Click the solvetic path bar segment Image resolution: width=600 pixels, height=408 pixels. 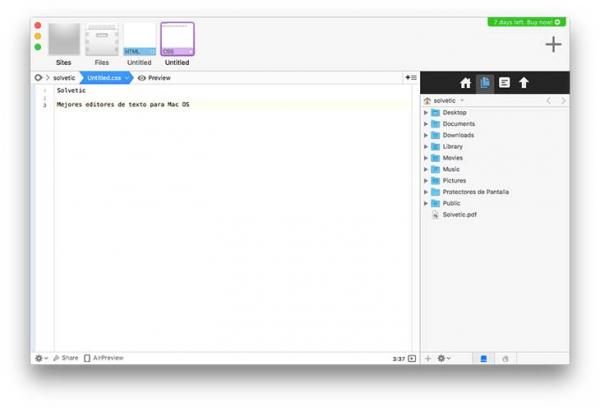64,78
